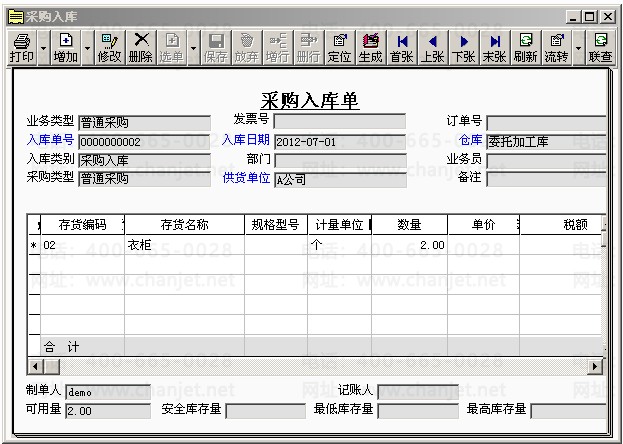The height and width of the screenshot is (444, 623).
Task: Open the dropdown arrow next to 选单
Action: [193, 48]
